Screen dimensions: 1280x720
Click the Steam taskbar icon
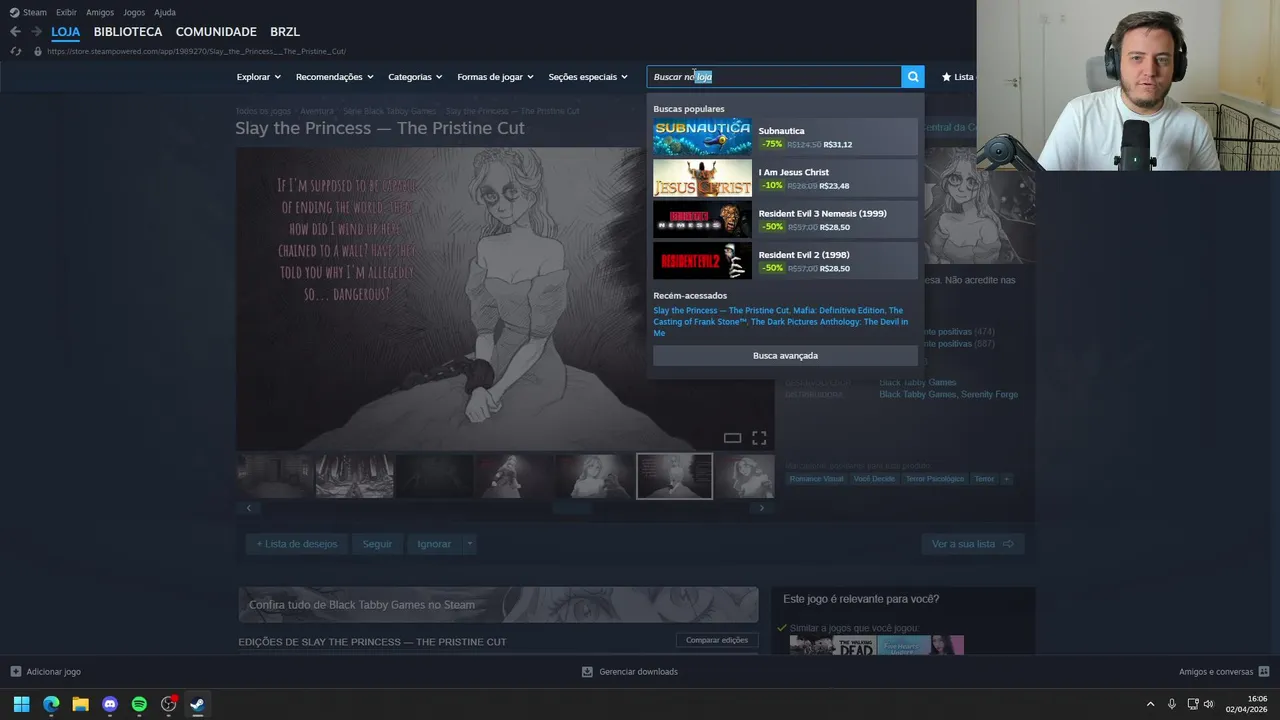point(198,704)
